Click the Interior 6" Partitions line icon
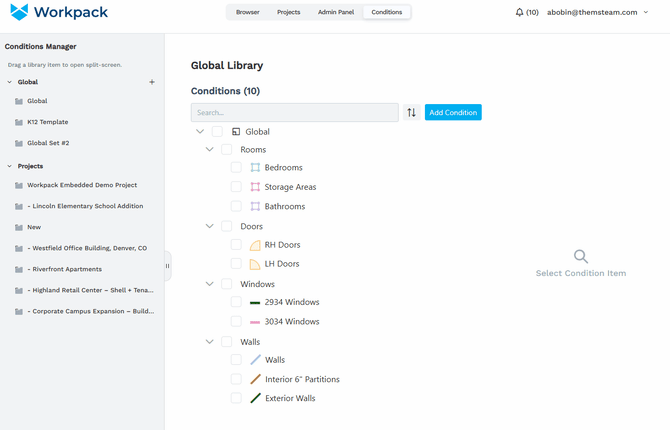 [x=255, y=379]
